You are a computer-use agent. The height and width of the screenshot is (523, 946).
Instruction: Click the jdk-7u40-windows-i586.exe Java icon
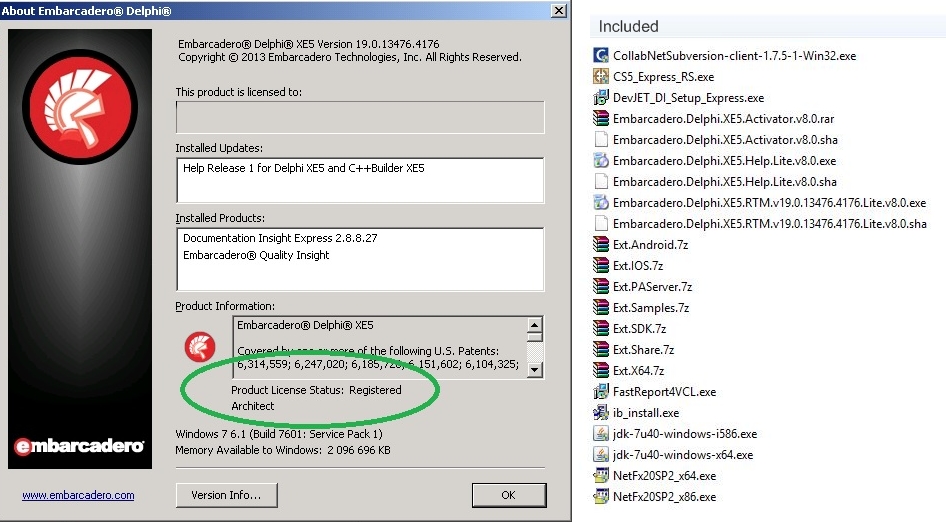[x=601, y=434]
